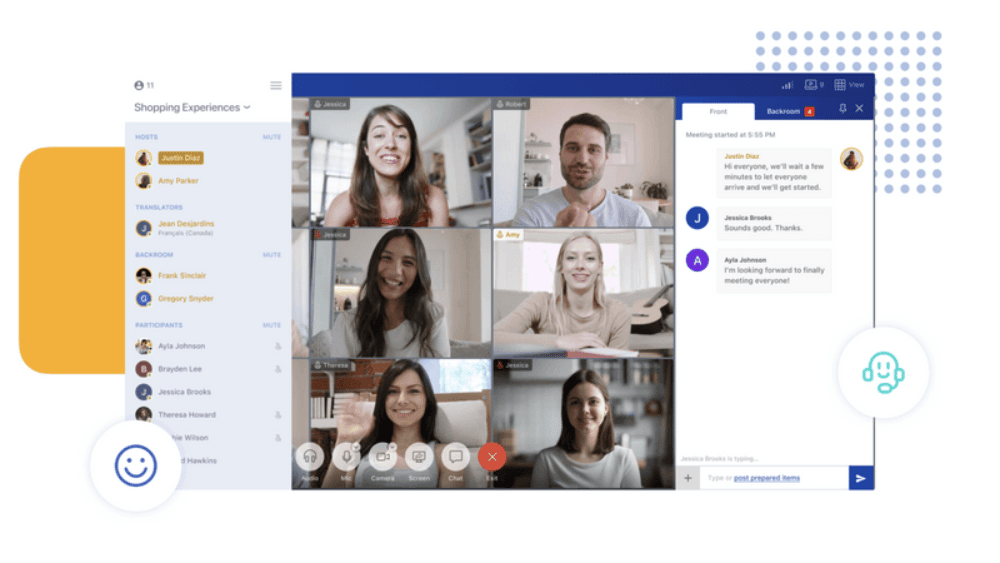Viewport: 1000px width, 563px height.
Task: Select the Robert video tile
Action: pos(584,162)
